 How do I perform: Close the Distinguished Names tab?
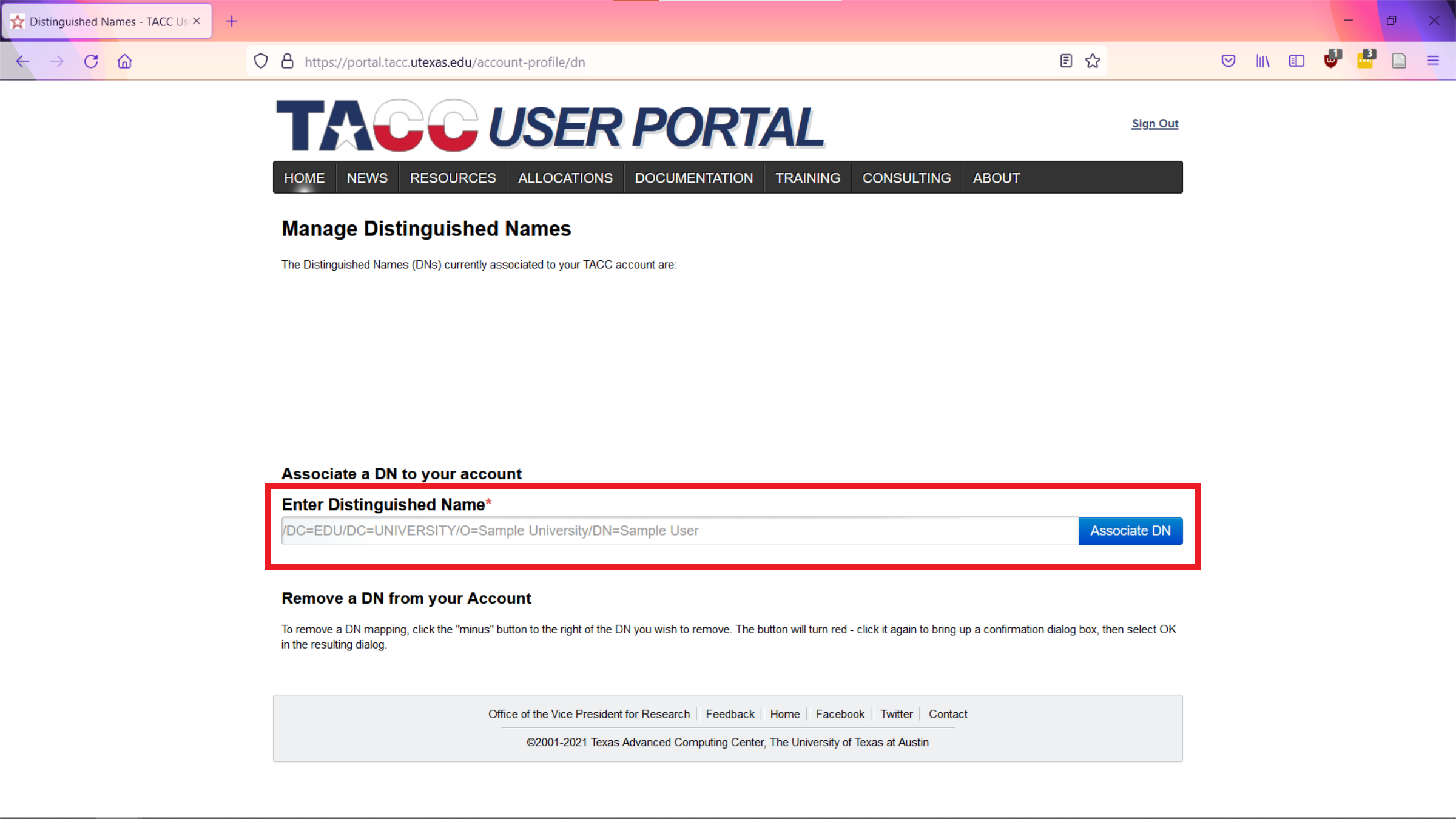point(197,21)
